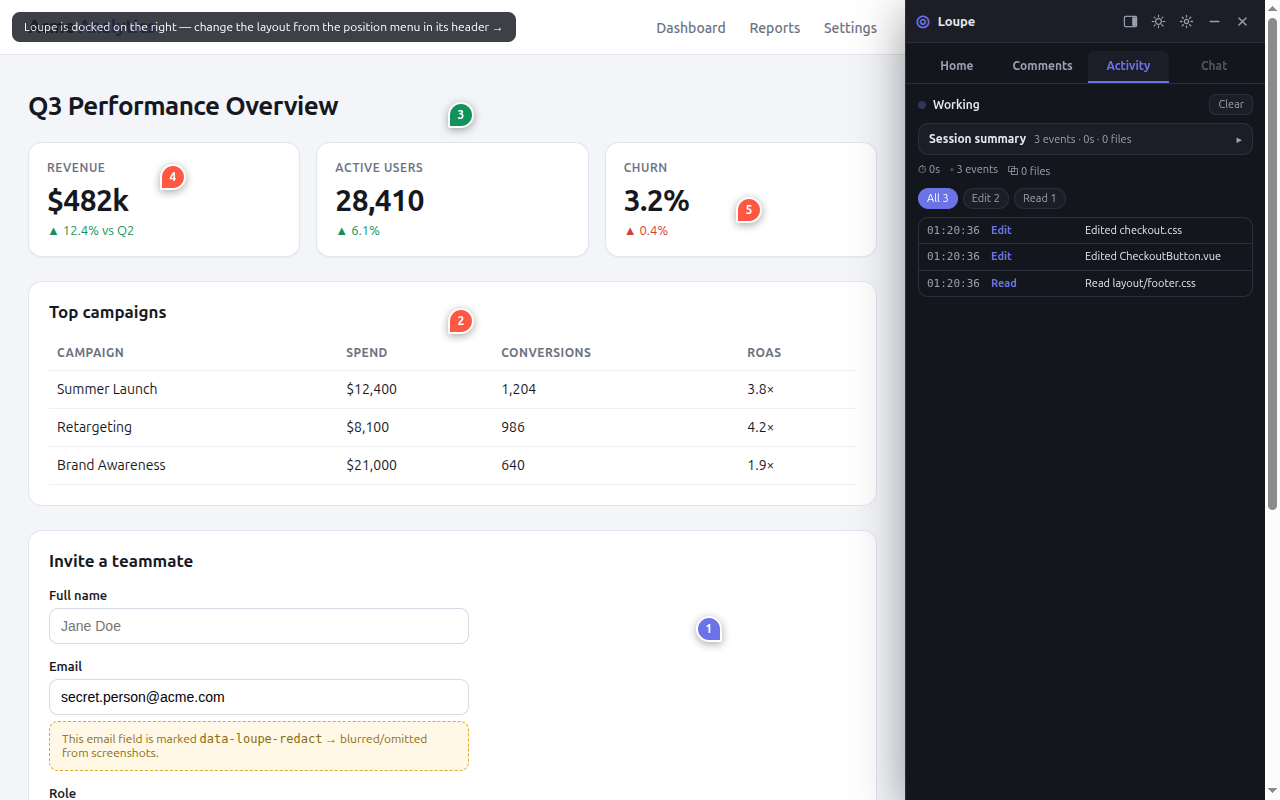Open green comment pin number 3
The height and width of the screenshot is (800, 1280).
460,115
